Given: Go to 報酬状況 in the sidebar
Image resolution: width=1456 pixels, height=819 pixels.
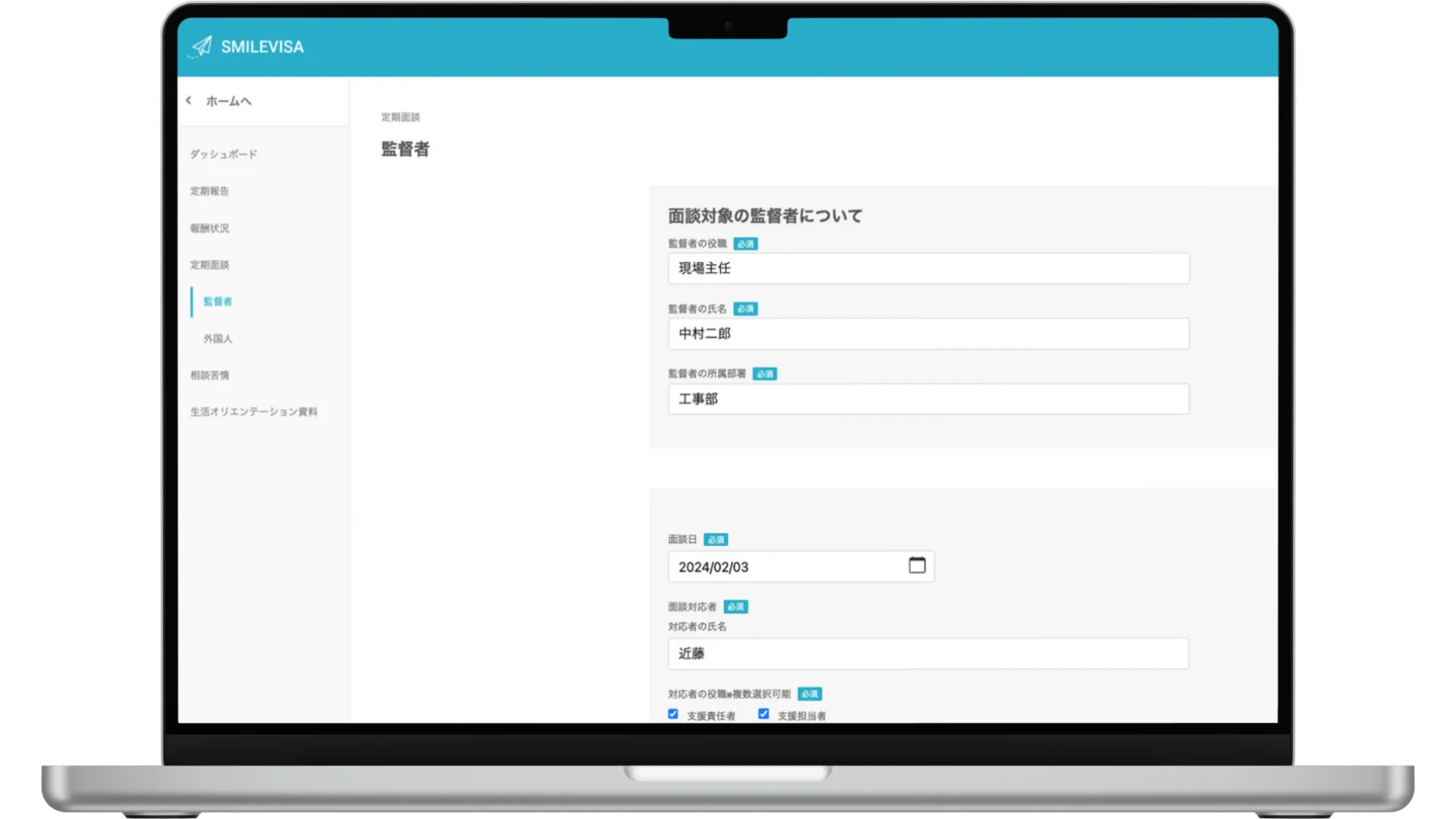Looking at the screenshot, I should (209, 228).
